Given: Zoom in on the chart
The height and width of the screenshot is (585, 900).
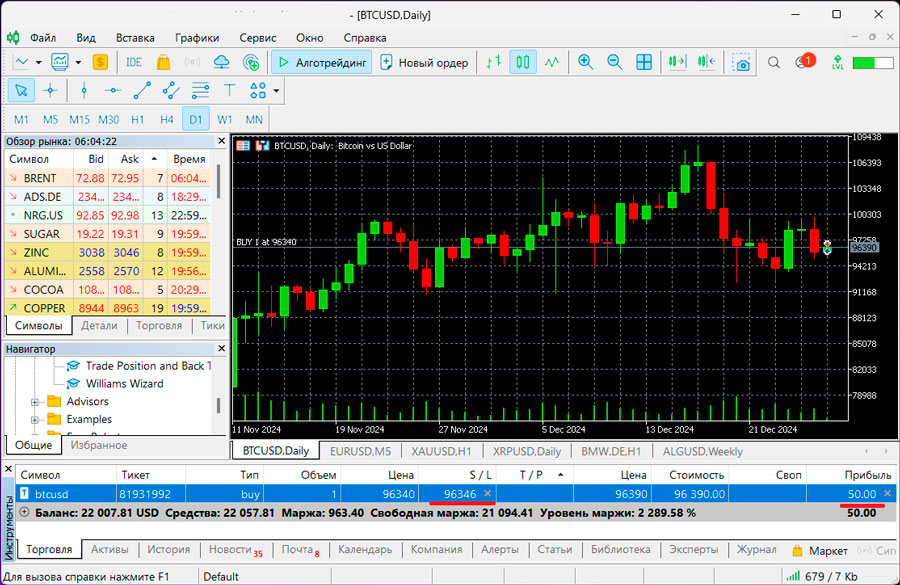Looking at the screenshot, I should [x=585, y=62].
